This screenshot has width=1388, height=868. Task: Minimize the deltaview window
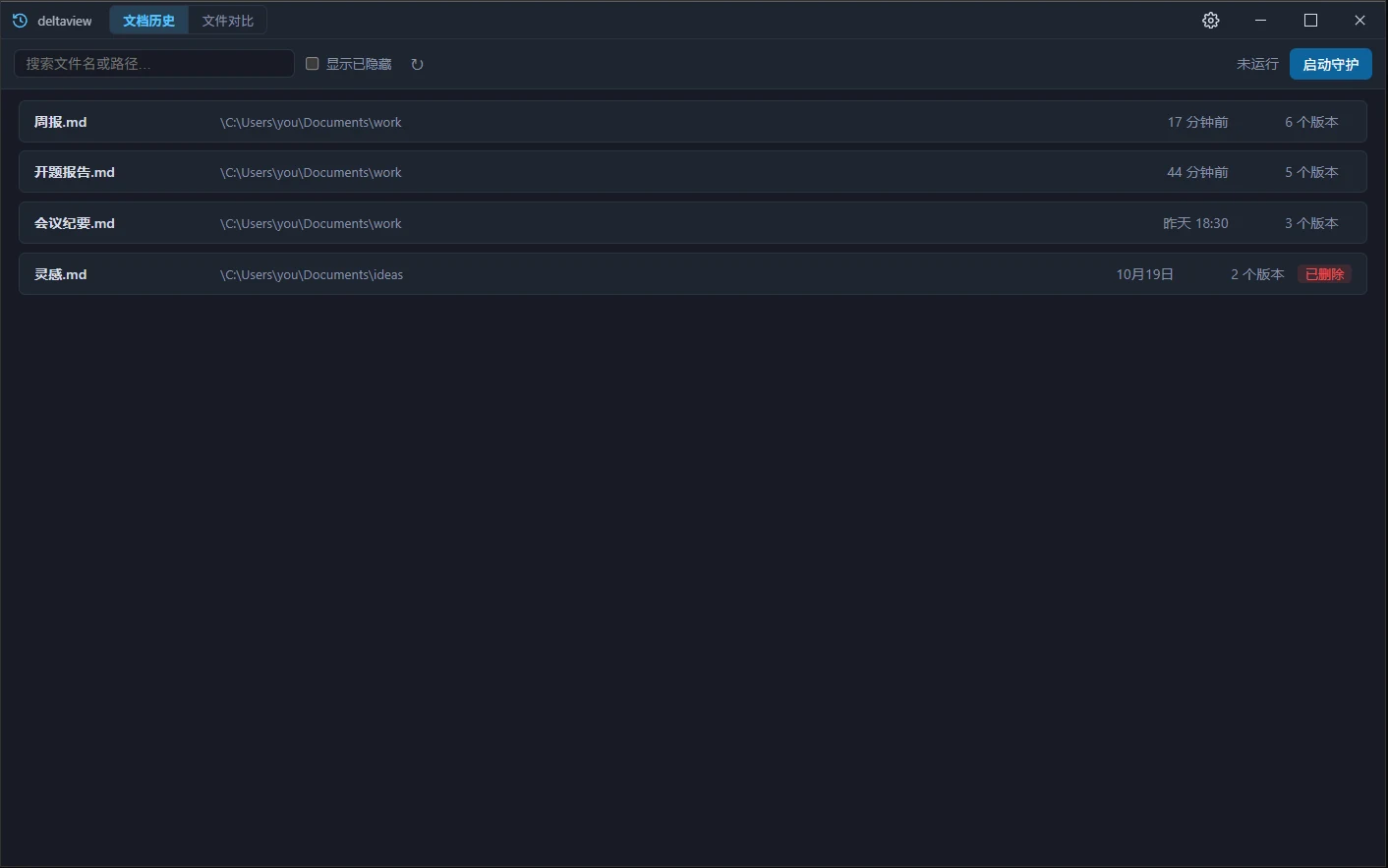click(x=1261, y=21)
